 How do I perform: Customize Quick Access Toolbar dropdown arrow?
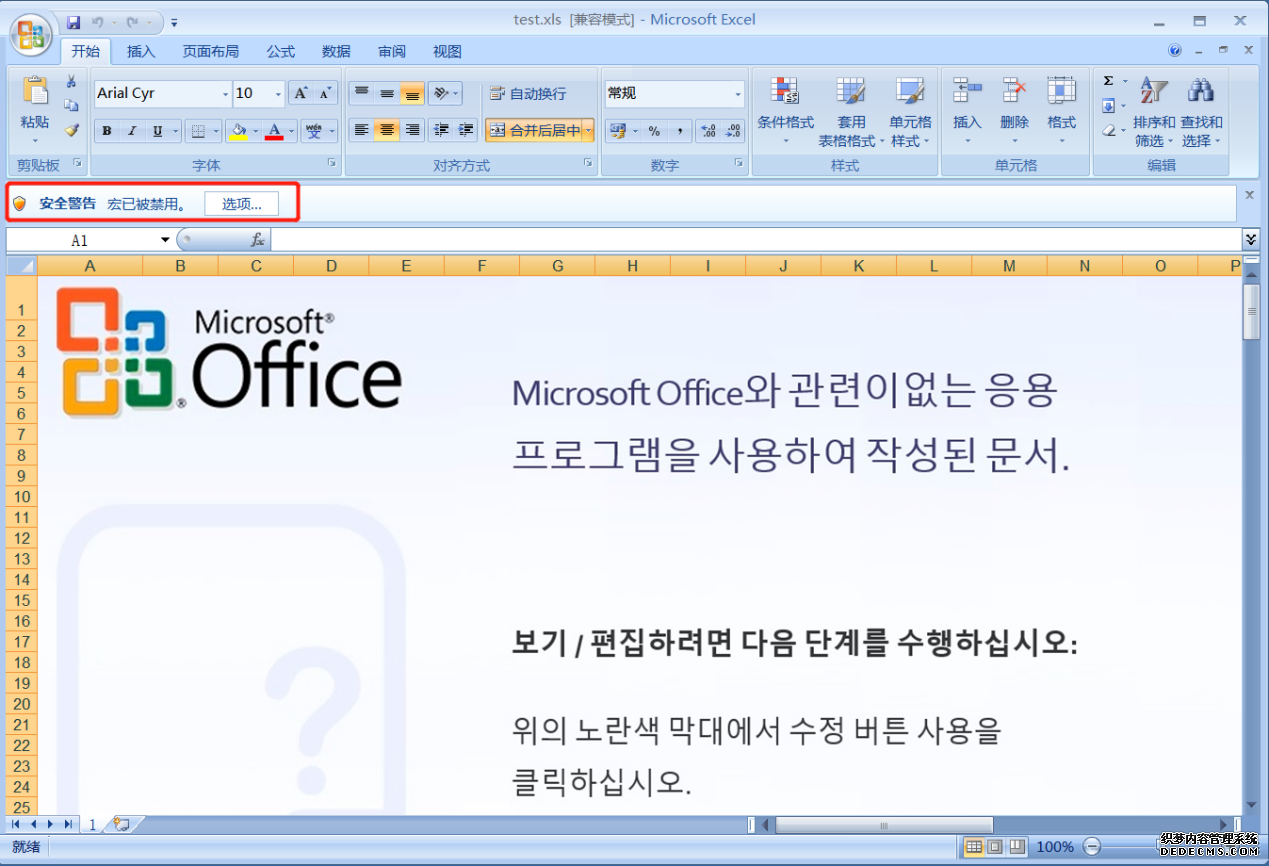pyautogui.click(x=174, y=22)
